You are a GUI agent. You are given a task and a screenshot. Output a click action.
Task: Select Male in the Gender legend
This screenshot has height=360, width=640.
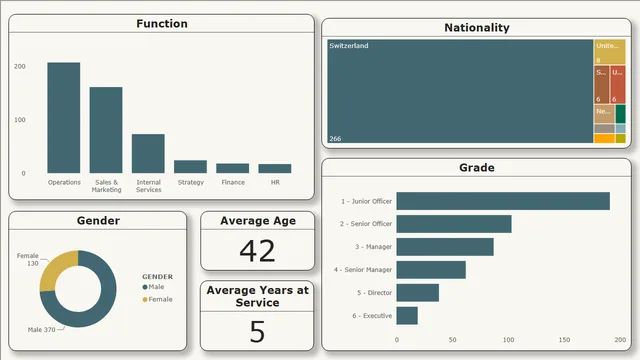pyautogui.click(x=153, y=287)
